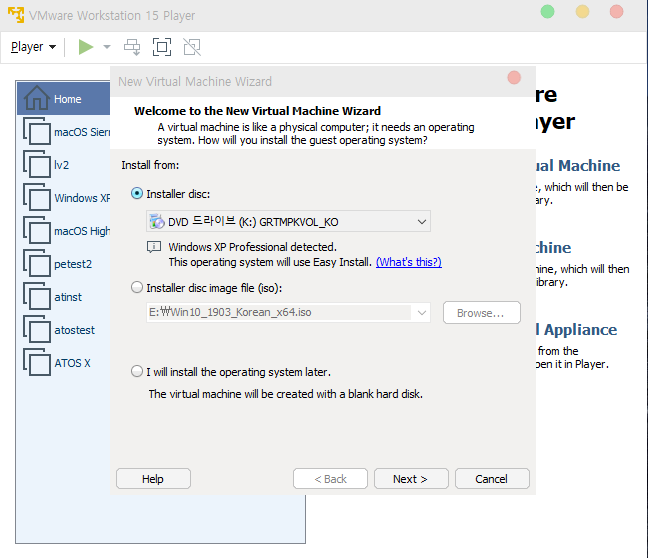Click the ISO file path field

(x=279, y=312)
